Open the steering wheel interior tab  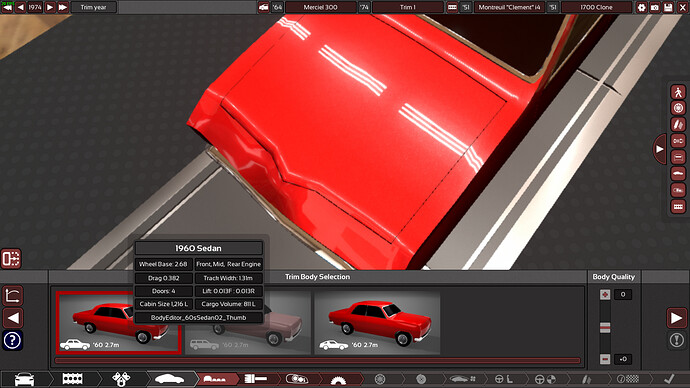[503, 379]
